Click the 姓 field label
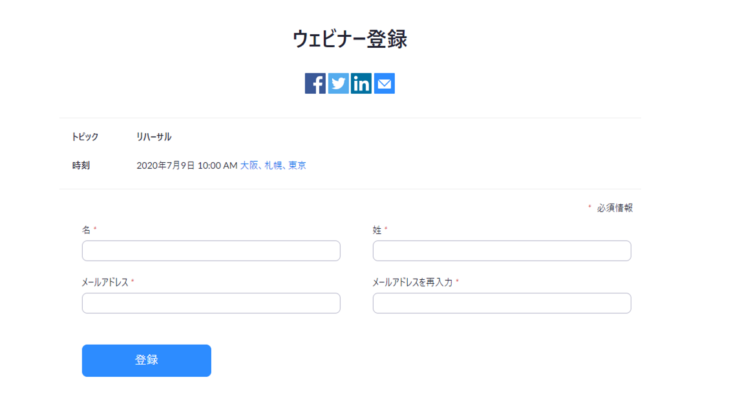Image resolution: width=740 pixels, height=404 pixels. (x=377, y=230)
